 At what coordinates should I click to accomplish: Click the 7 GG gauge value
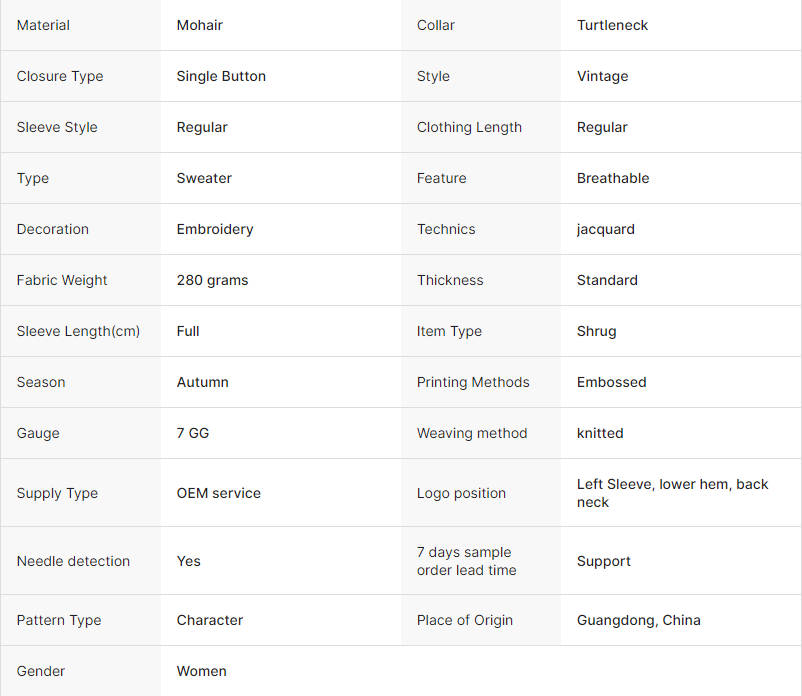193,433
